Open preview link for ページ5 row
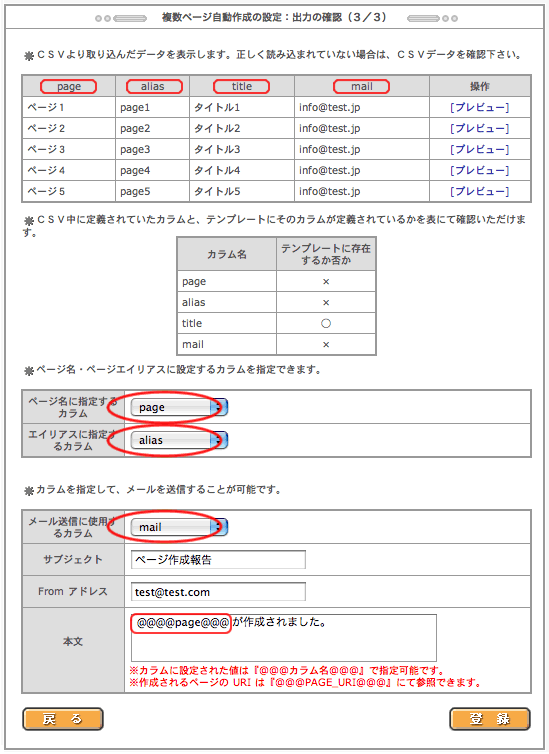This screenshot has width=549, height=754. [x=479, y=191]
